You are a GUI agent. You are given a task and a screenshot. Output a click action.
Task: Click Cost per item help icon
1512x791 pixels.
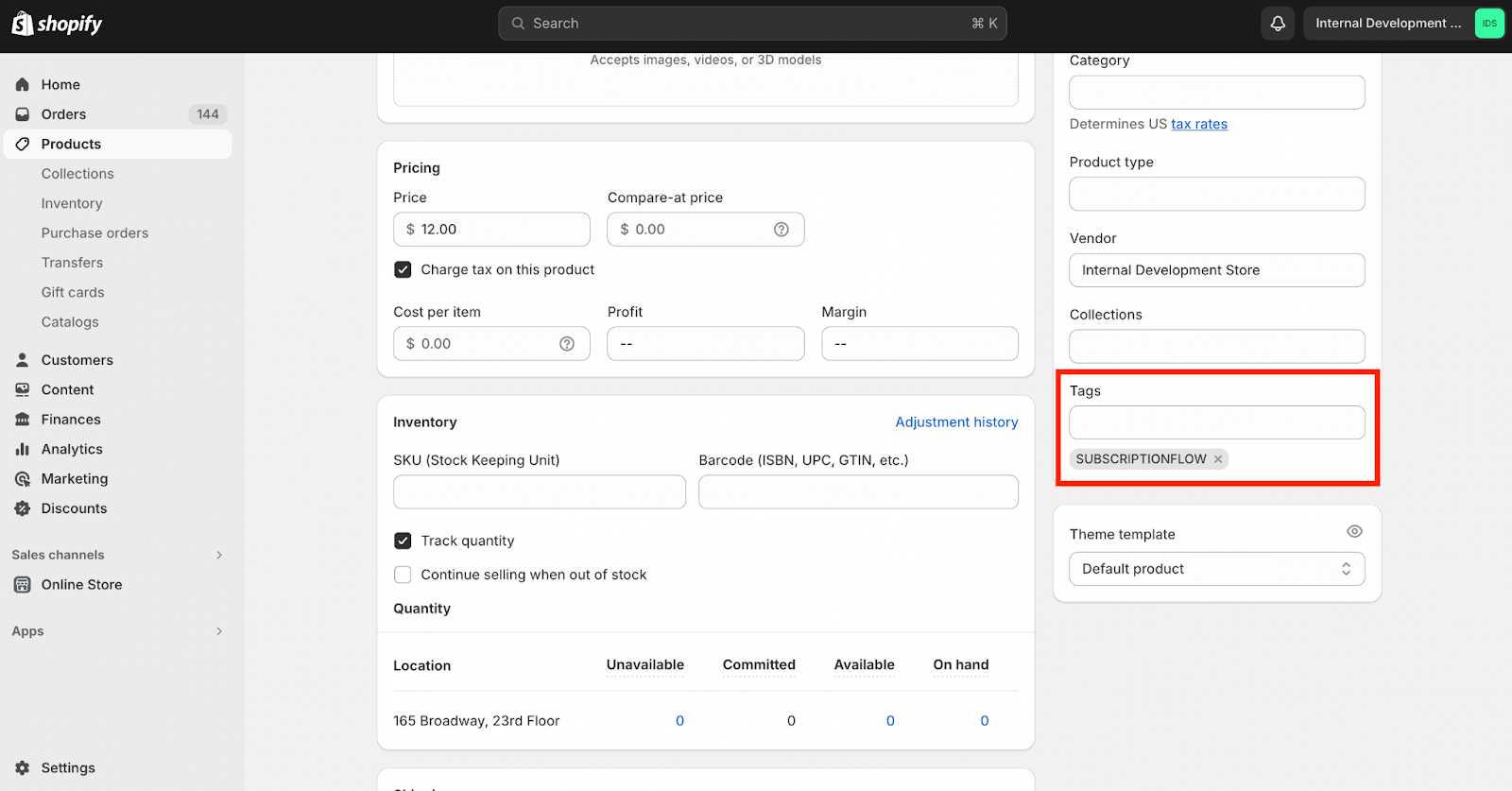tap(567, 344)
